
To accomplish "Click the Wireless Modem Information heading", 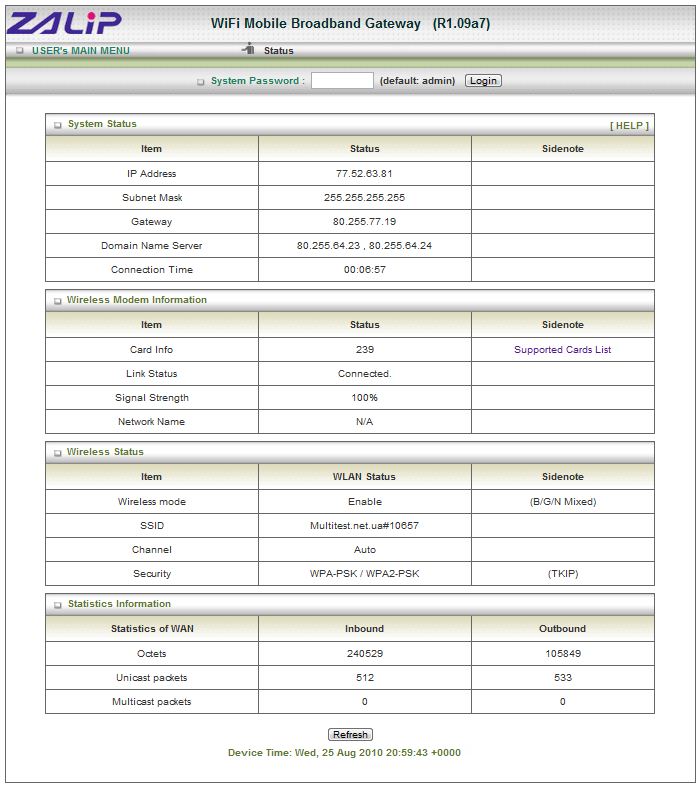I will pyautogui.click(x=137, y=300).
